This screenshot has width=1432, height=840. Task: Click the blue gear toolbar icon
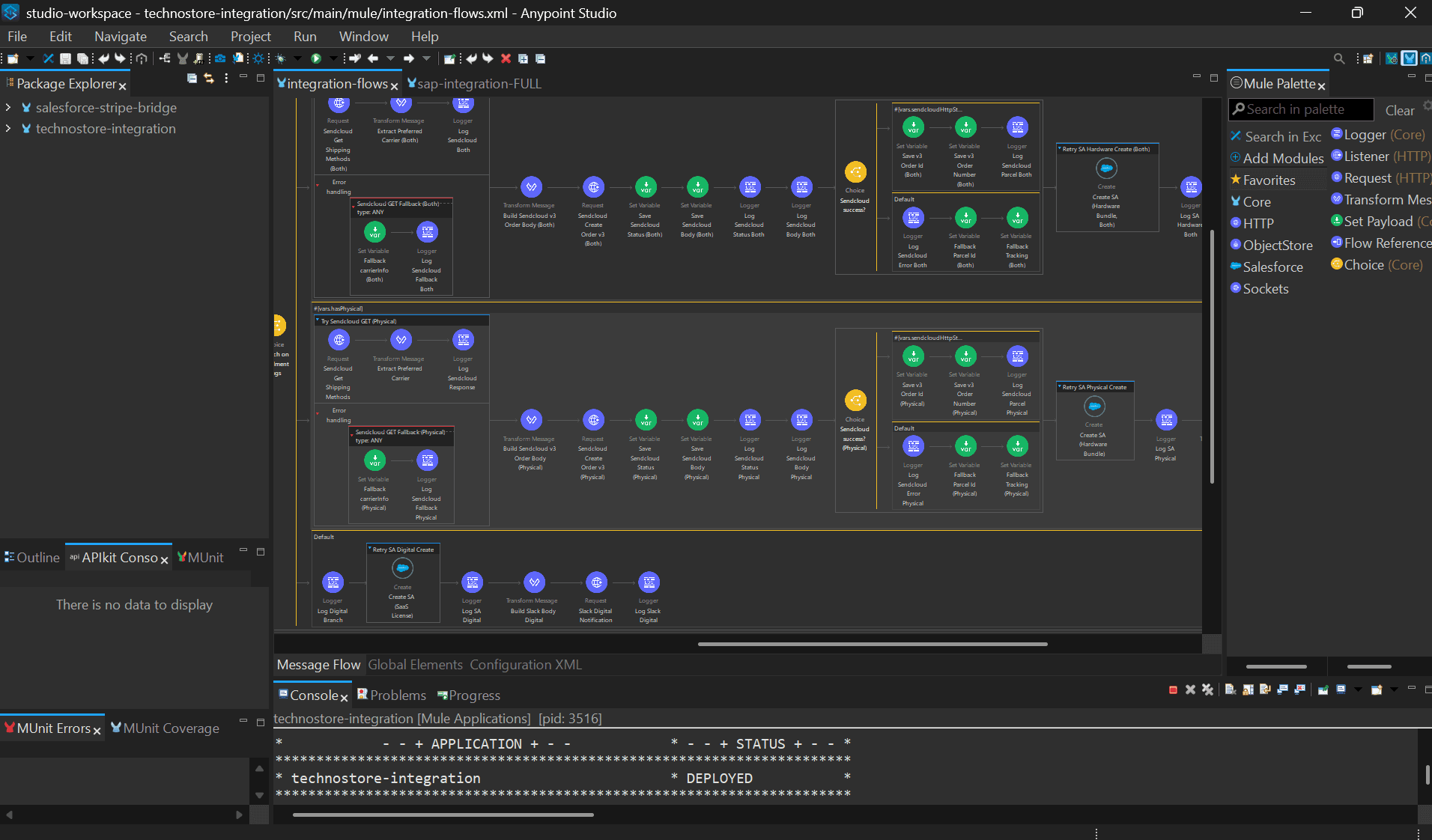258,58
